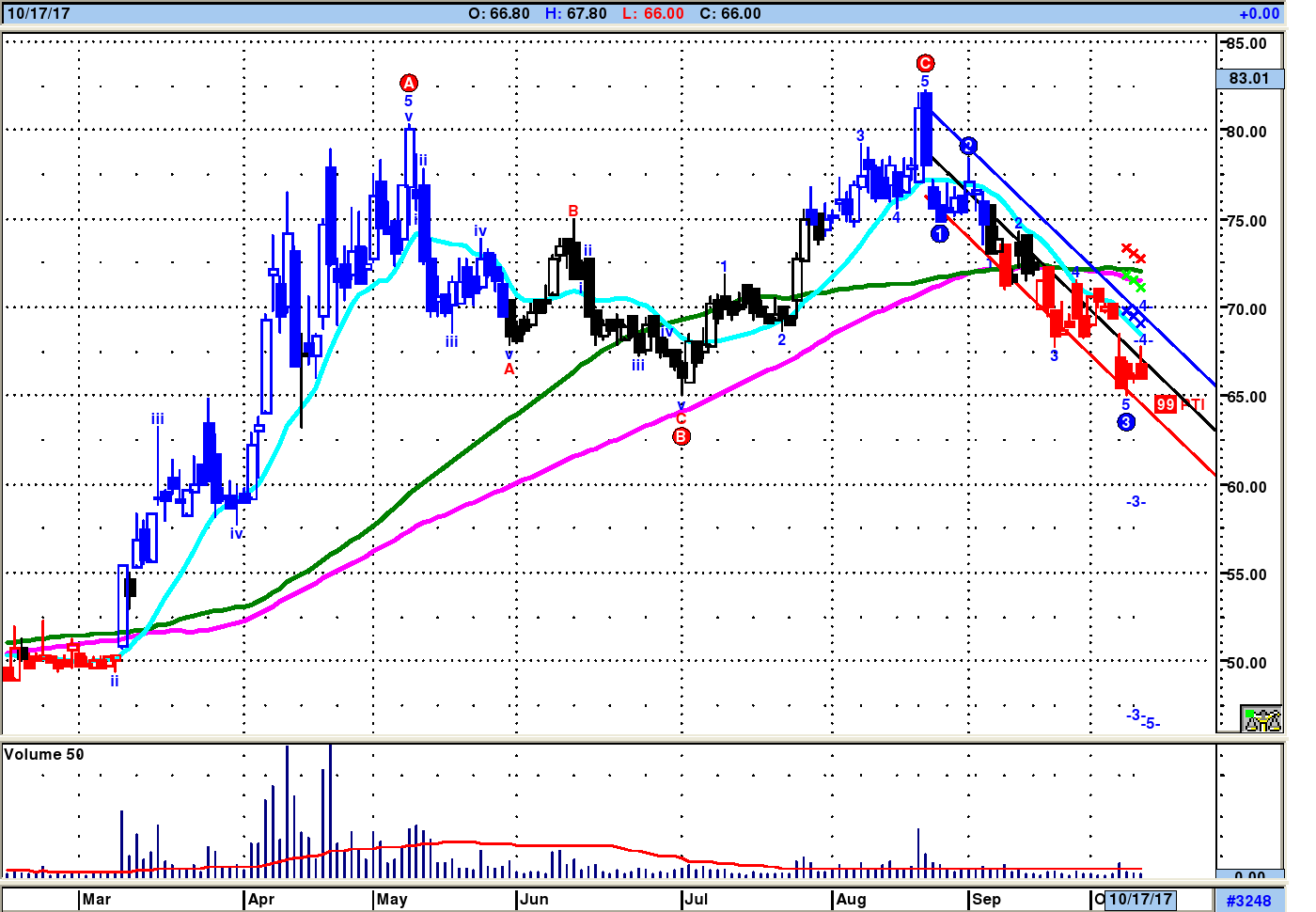Click the Apr marker on time axis
The image size is (1316, 912).
click(261, 899)
